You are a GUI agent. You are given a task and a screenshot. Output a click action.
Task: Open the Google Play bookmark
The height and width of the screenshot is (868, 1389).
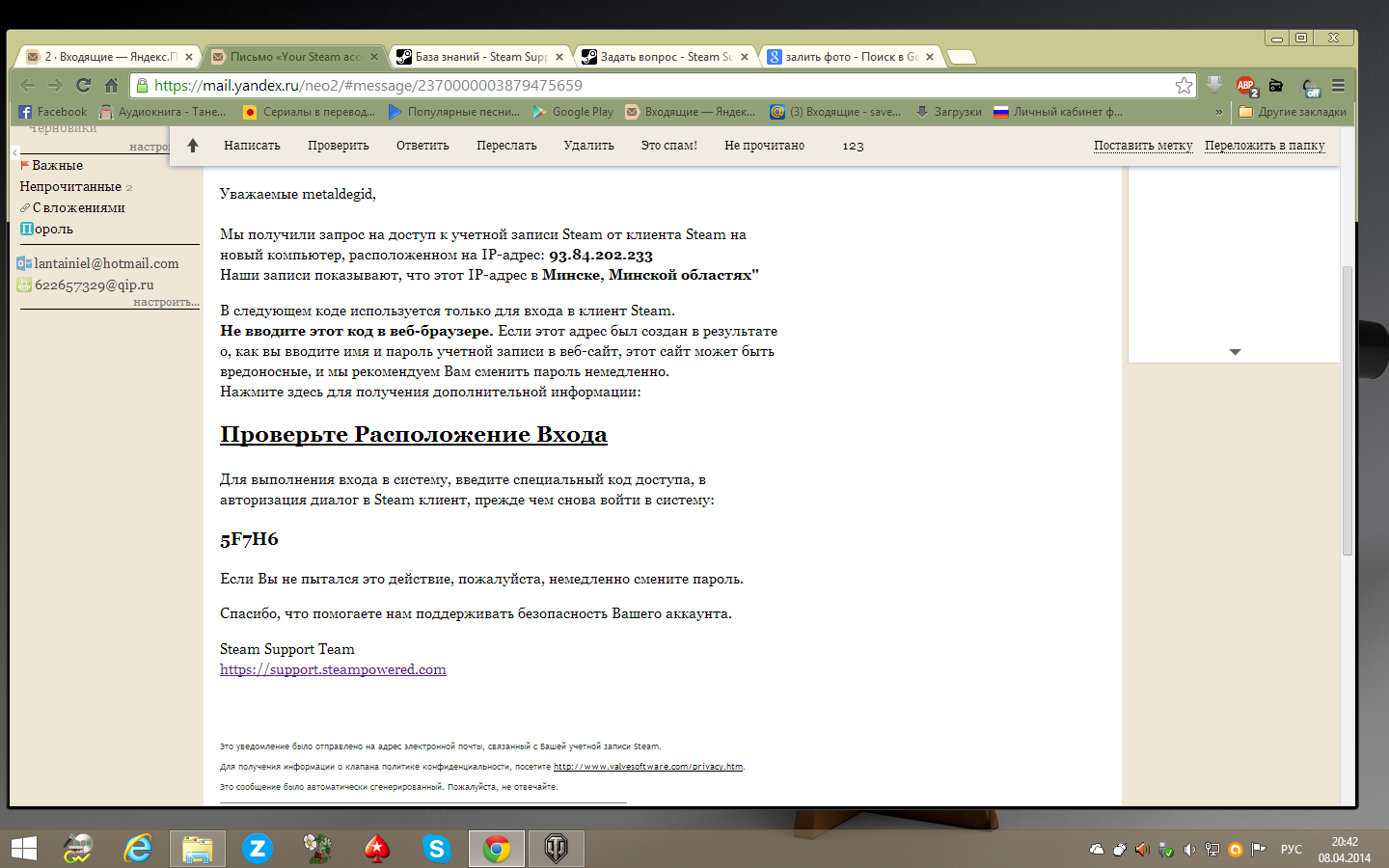(573, 112)
